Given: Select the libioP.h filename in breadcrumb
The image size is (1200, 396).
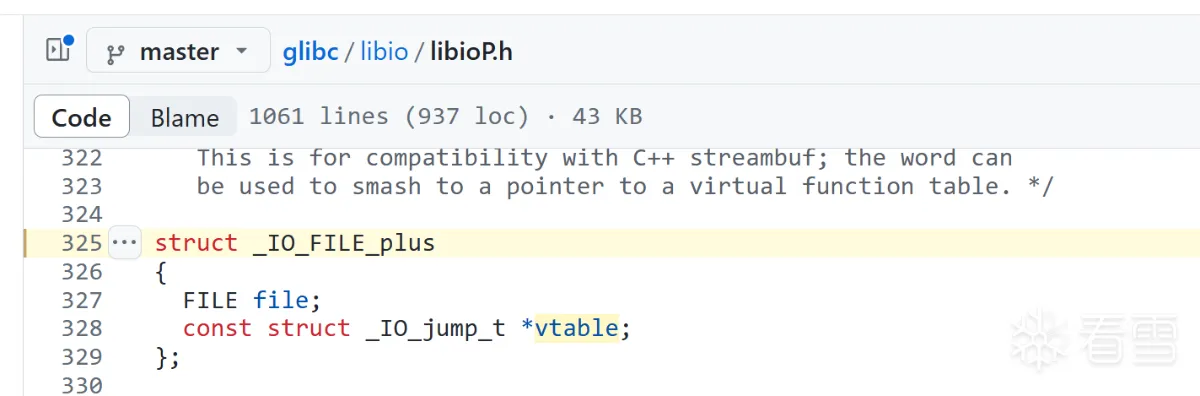Looking at the screenshot, I should (x=471, y=51).
